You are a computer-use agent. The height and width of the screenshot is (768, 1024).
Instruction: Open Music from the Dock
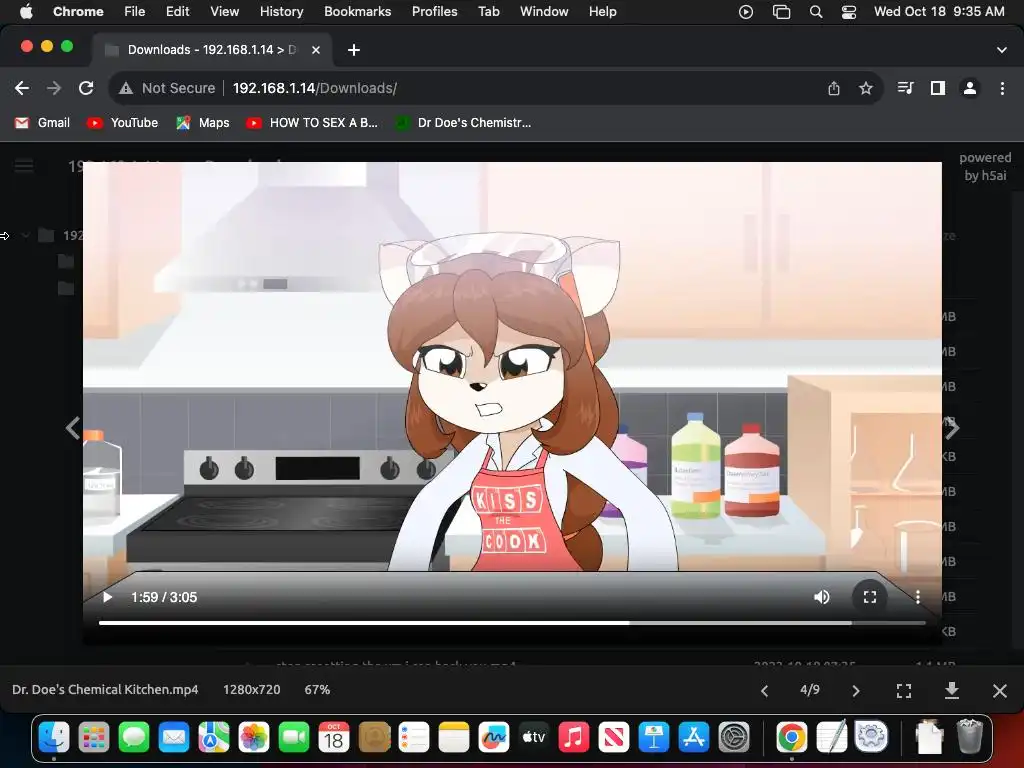(573, 738)
